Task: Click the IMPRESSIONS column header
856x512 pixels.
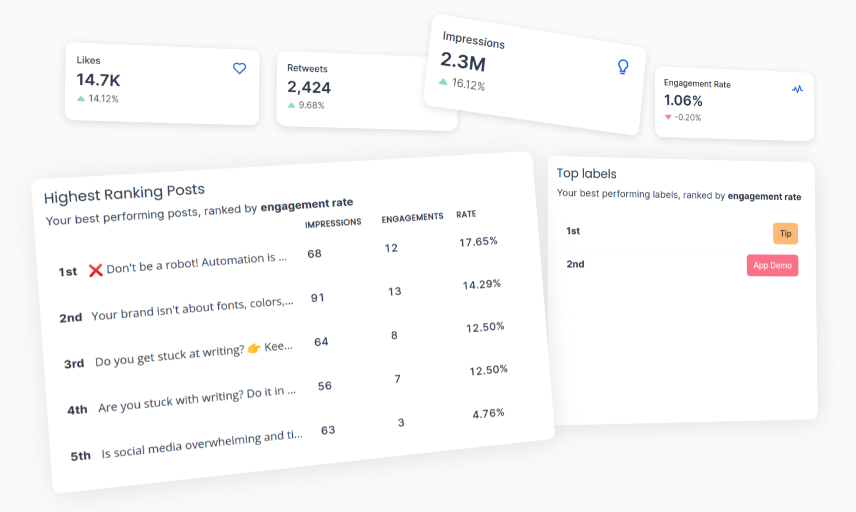Action: click(333, 223)
